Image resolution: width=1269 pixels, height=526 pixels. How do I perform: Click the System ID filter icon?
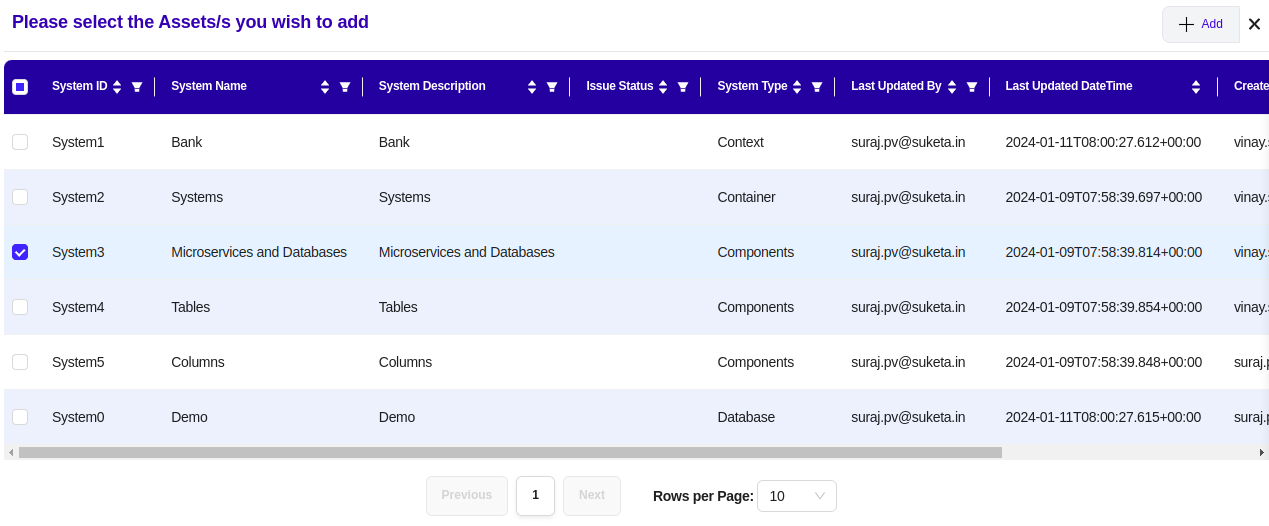(x=137, y=87)
